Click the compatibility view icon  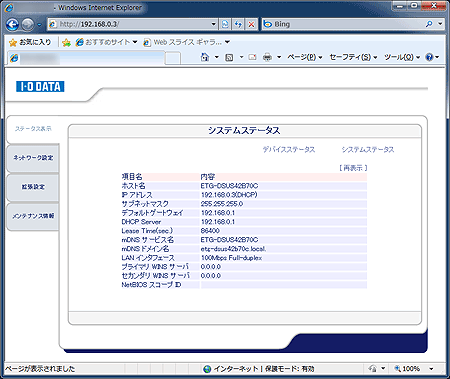(x=226, y=24)
